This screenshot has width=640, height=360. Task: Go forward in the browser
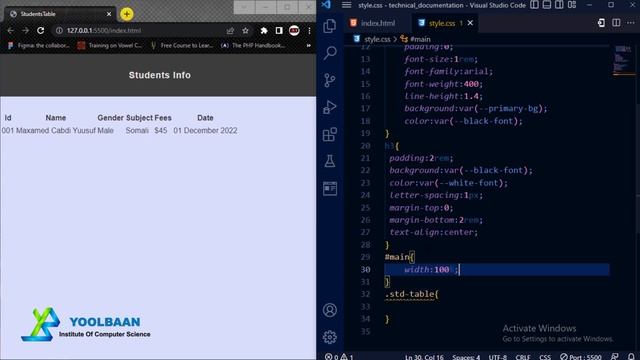click(25, 31)
